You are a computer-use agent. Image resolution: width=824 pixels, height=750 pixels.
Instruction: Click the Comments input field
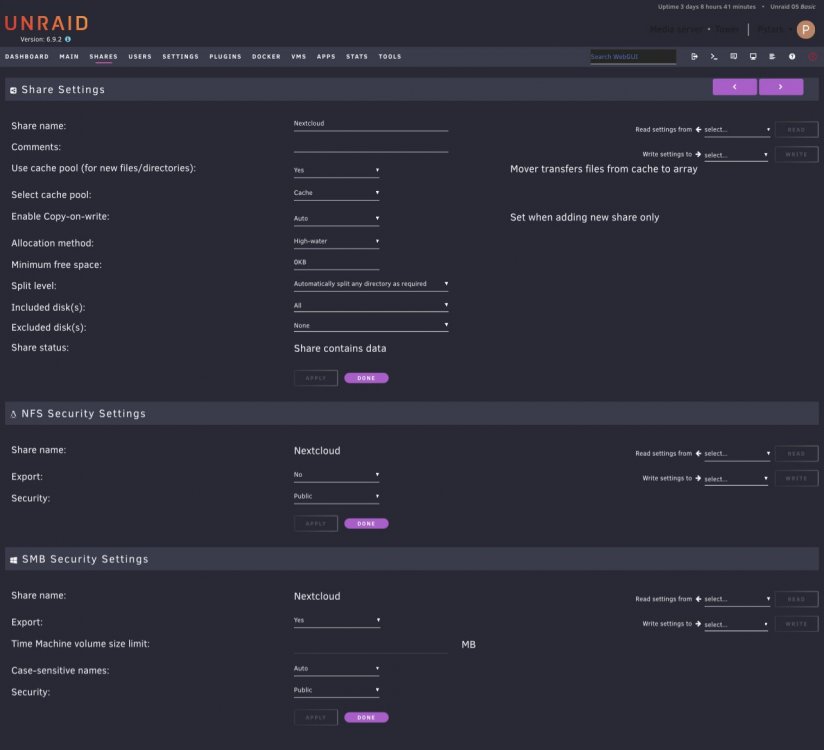(370, 145)
